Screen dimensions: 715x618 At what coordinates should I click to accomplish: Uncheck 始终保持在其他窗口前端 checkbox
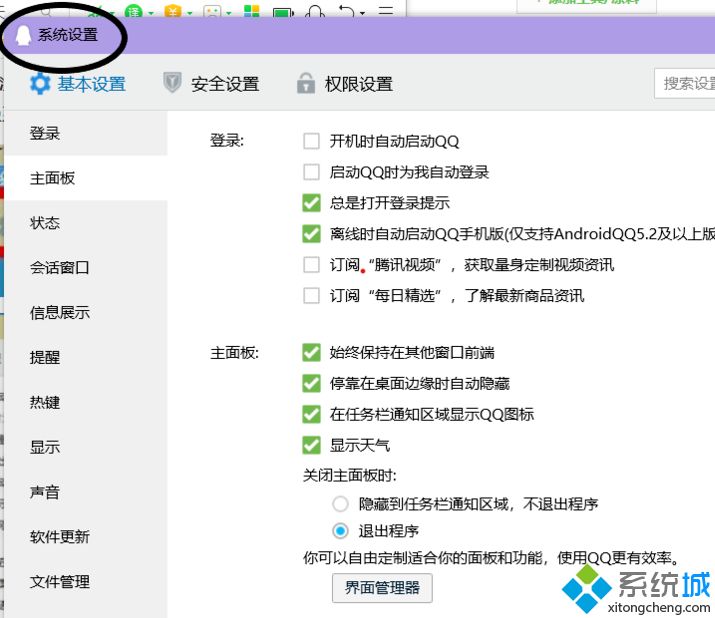[311, 352]
